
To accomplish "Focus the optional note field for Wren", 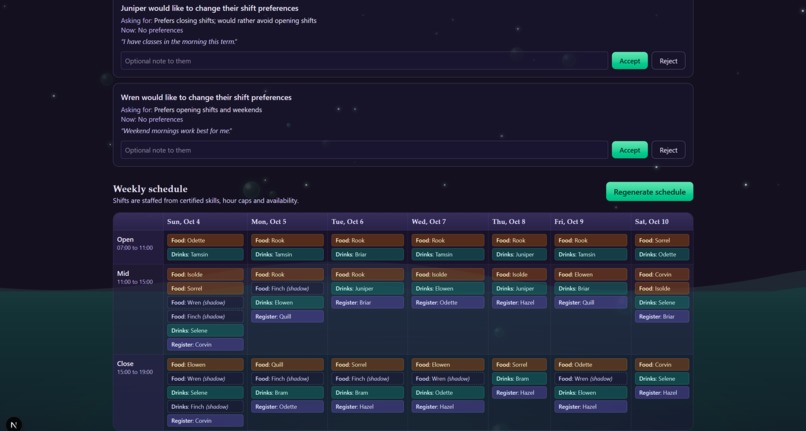I will point(364,150).
